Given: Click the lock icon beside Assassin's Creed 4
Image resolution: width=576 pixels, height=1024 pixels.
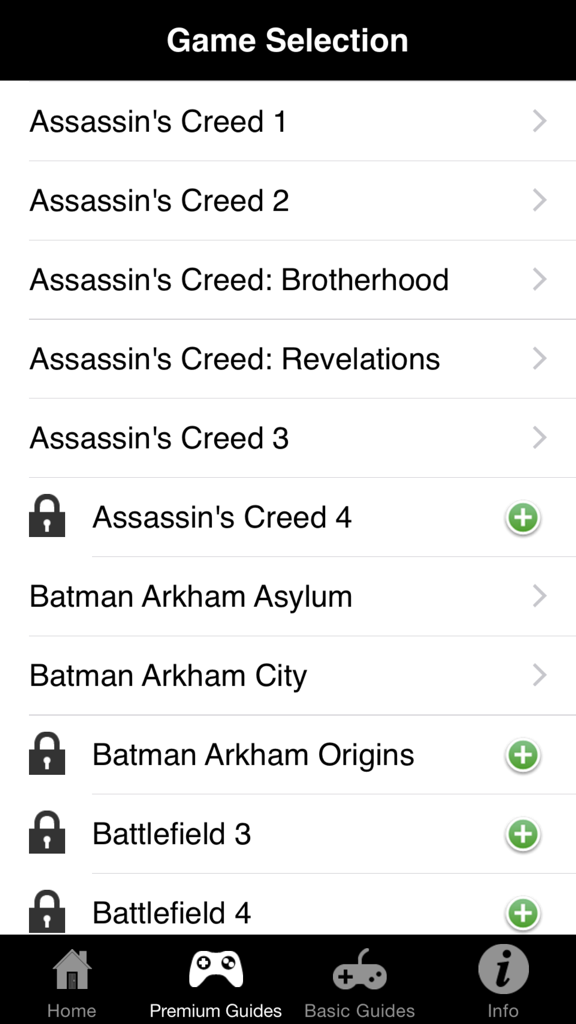Looking at the screenshot, I should pyautogui.click(x=47, y=517).
